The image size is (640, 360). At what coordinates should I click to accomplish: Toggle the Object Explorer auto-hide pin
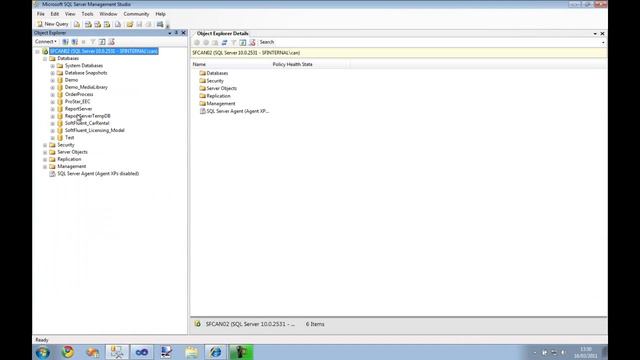tap(176, 33)
